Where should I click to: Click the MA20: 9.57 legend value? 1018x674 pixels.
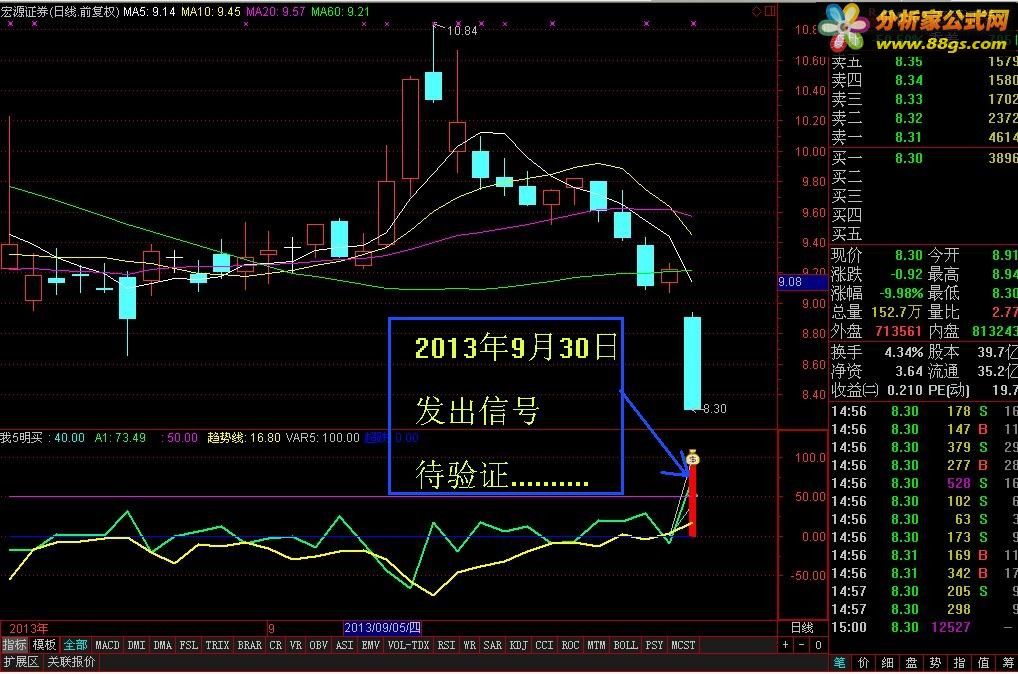coord(276,12)
